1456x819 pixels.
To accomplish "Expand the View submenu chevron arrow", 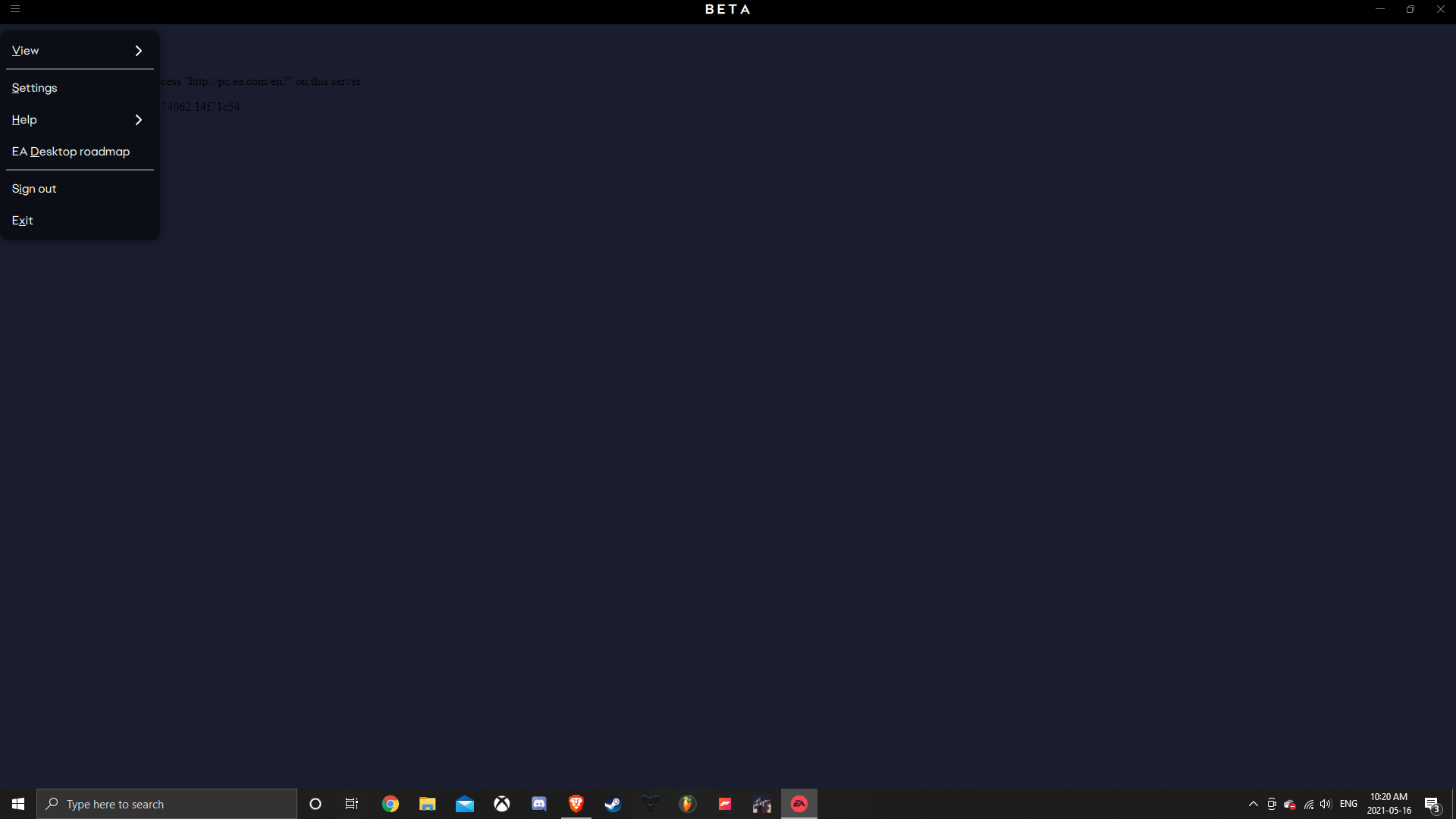I will click(139, 51).
